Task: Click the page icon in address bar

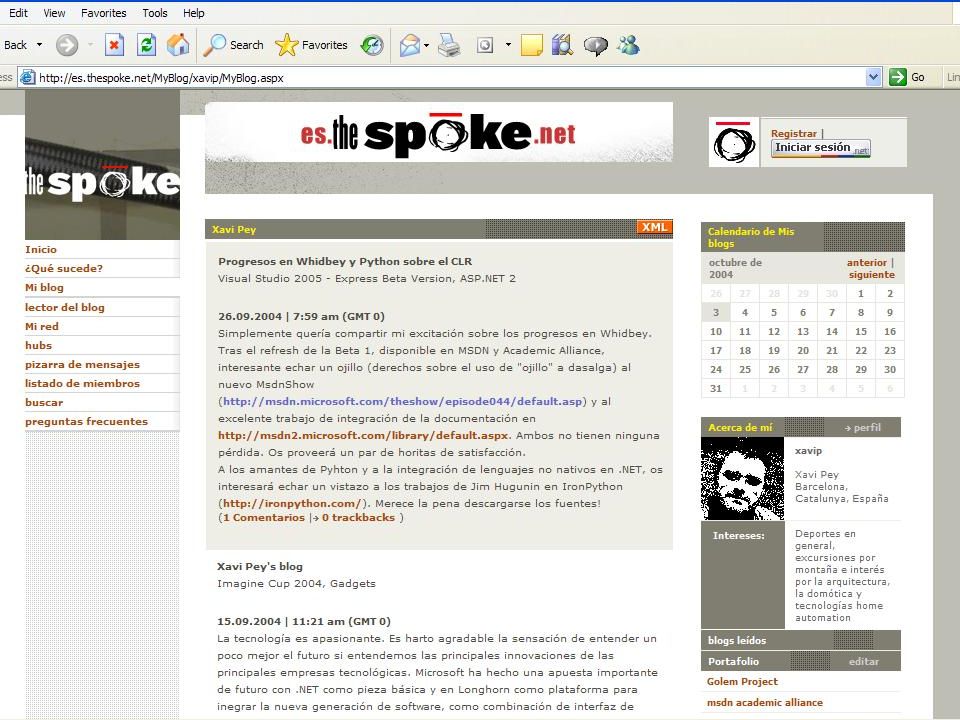Action: [x=28, y=77]
